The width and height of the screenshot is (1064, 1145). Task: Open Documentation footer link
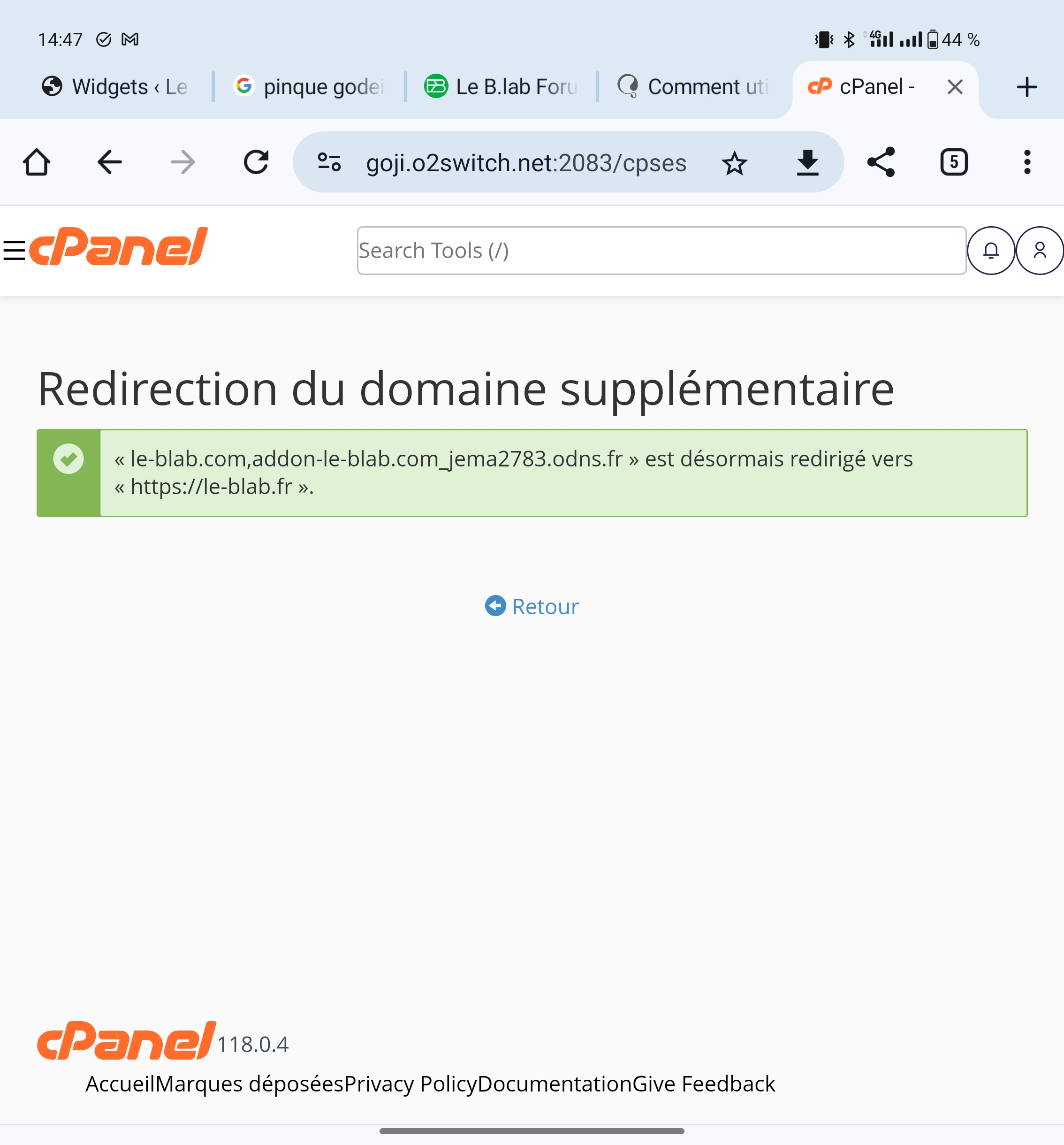click(x=555, y=1084)
